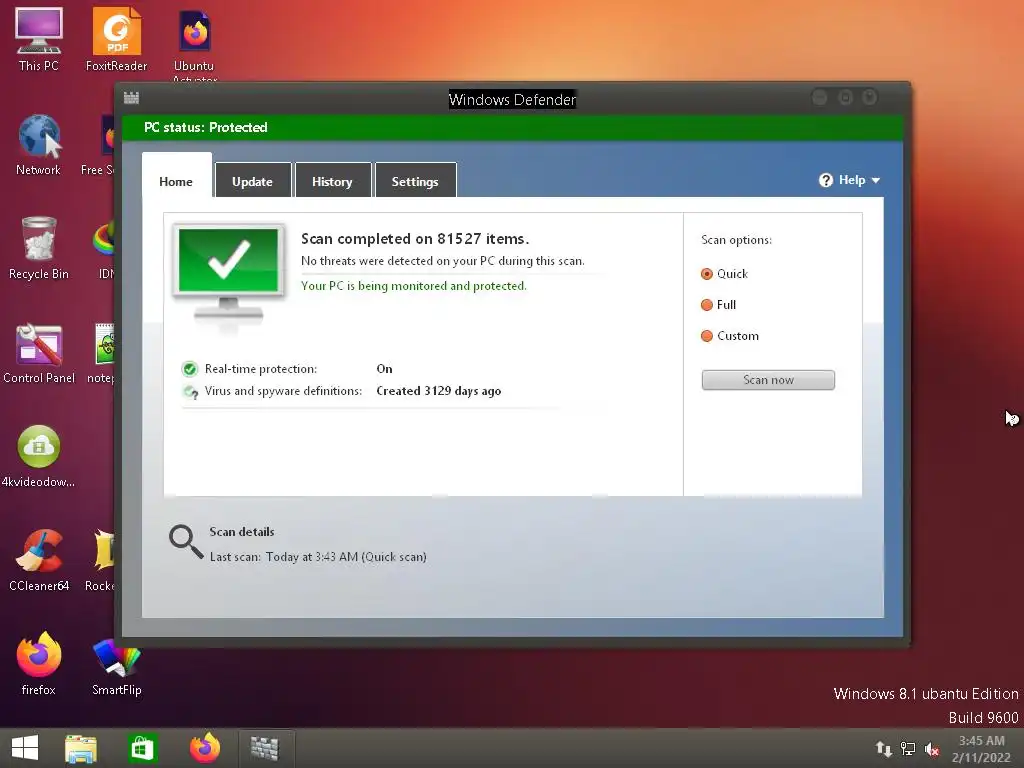Click the muted volume tray icon
The image size is (1024, 768).
(x=932, y=749)
